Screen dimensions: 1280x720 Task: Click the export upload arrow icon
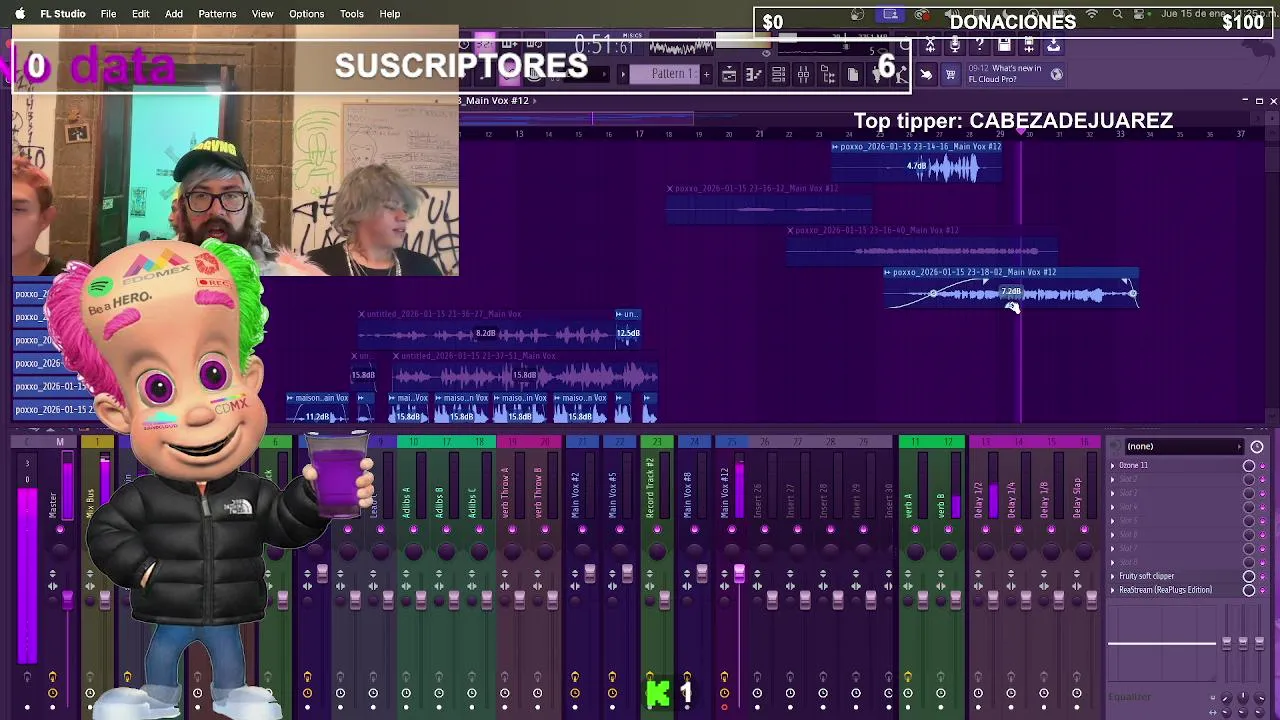(1054, 45)
